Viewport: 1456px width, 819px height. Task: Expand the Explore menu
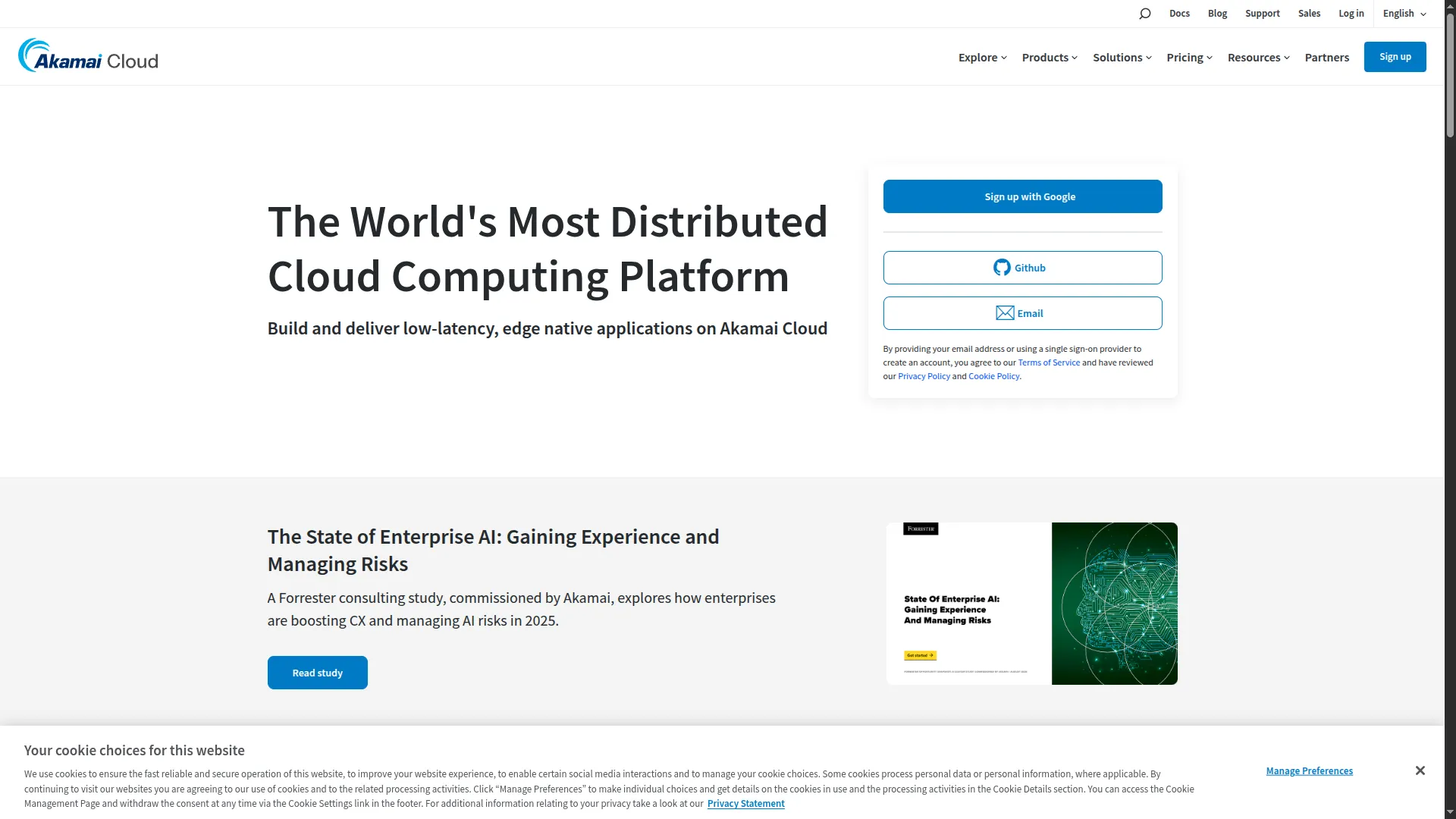982,58
